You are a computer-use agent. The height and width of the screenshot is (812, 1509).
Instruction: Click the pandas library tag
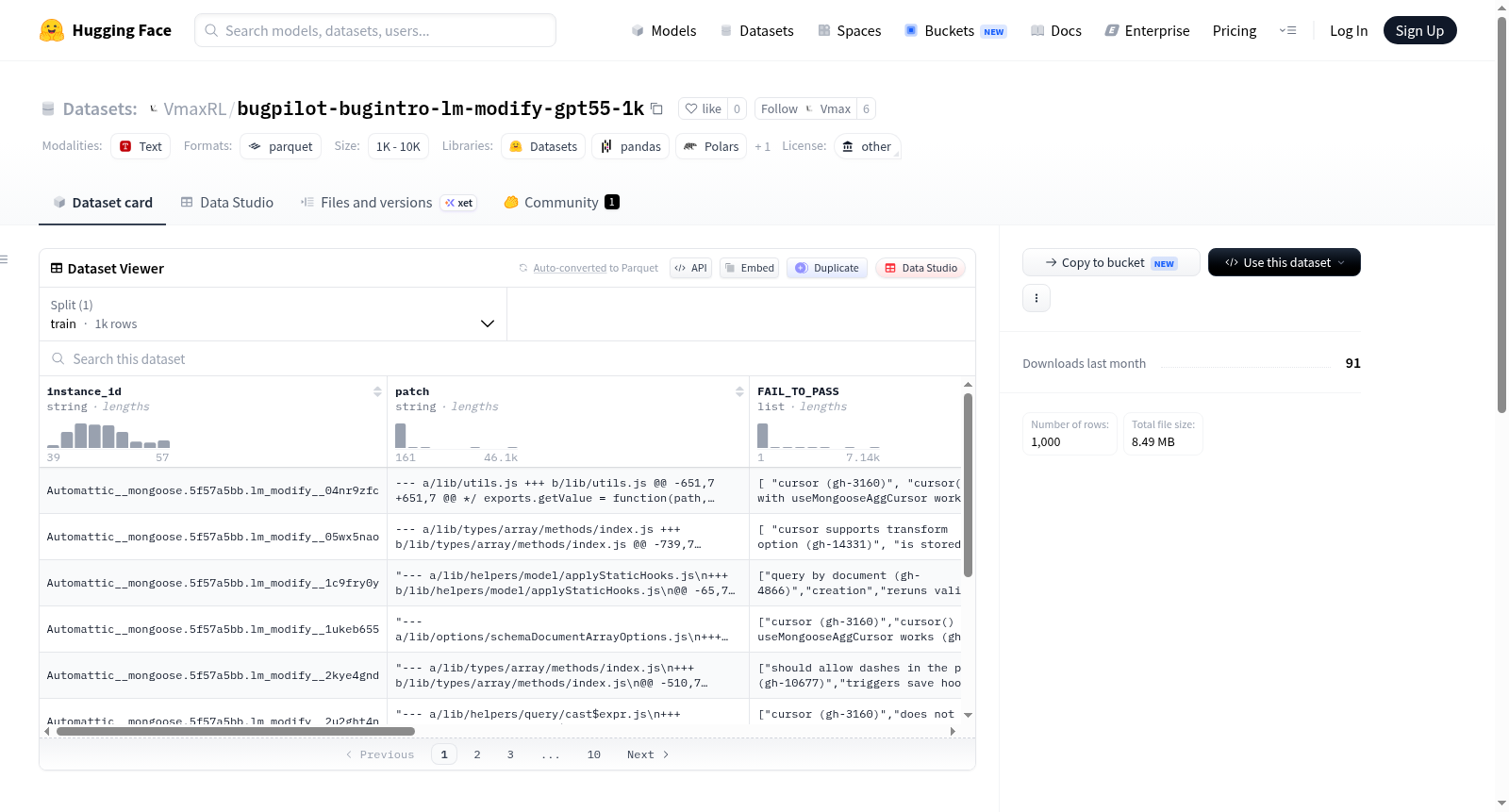tap(631, 146)
